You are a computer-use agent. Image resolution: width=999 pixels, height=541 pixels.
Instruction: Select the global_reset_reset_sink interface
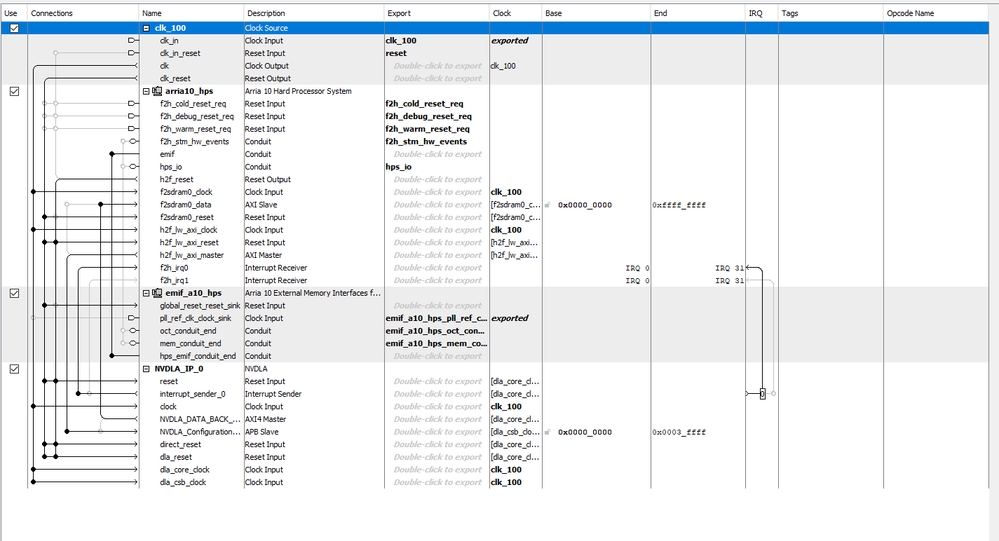pyautogui.click(x=199, y=306)
